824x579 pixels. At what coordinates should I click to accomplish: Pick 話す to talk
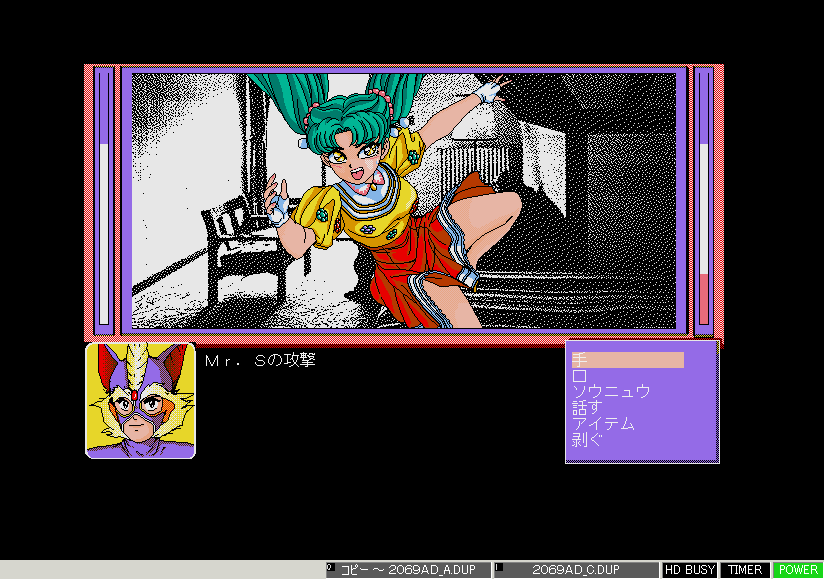point(587,408)
